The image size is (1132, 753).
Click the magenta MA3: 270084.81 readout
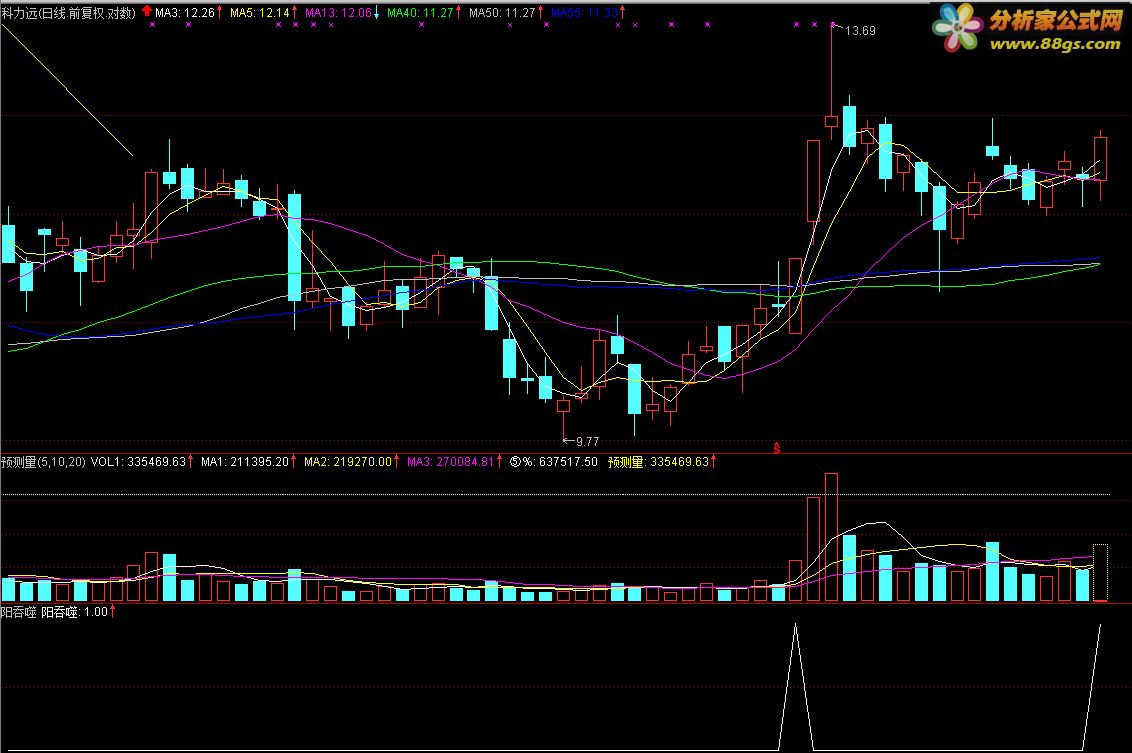click(x=450, y=461)
